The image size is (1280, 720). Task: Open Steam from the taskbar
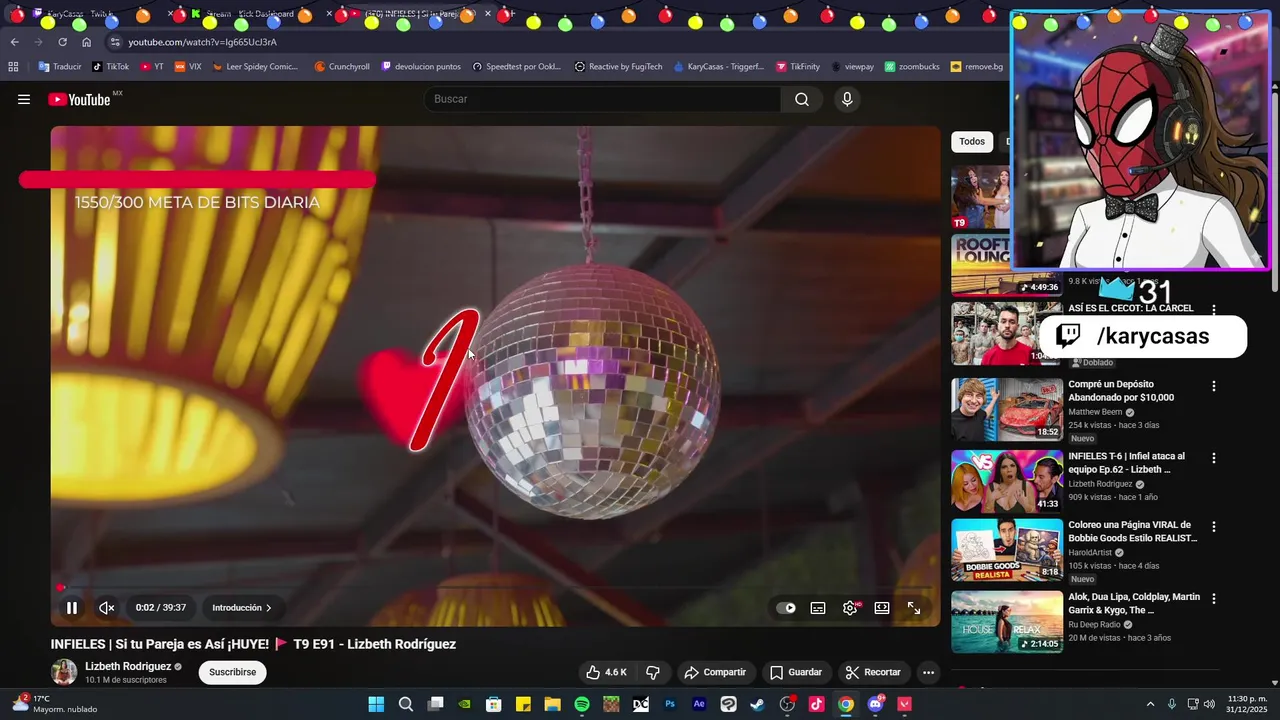point(758,704)
